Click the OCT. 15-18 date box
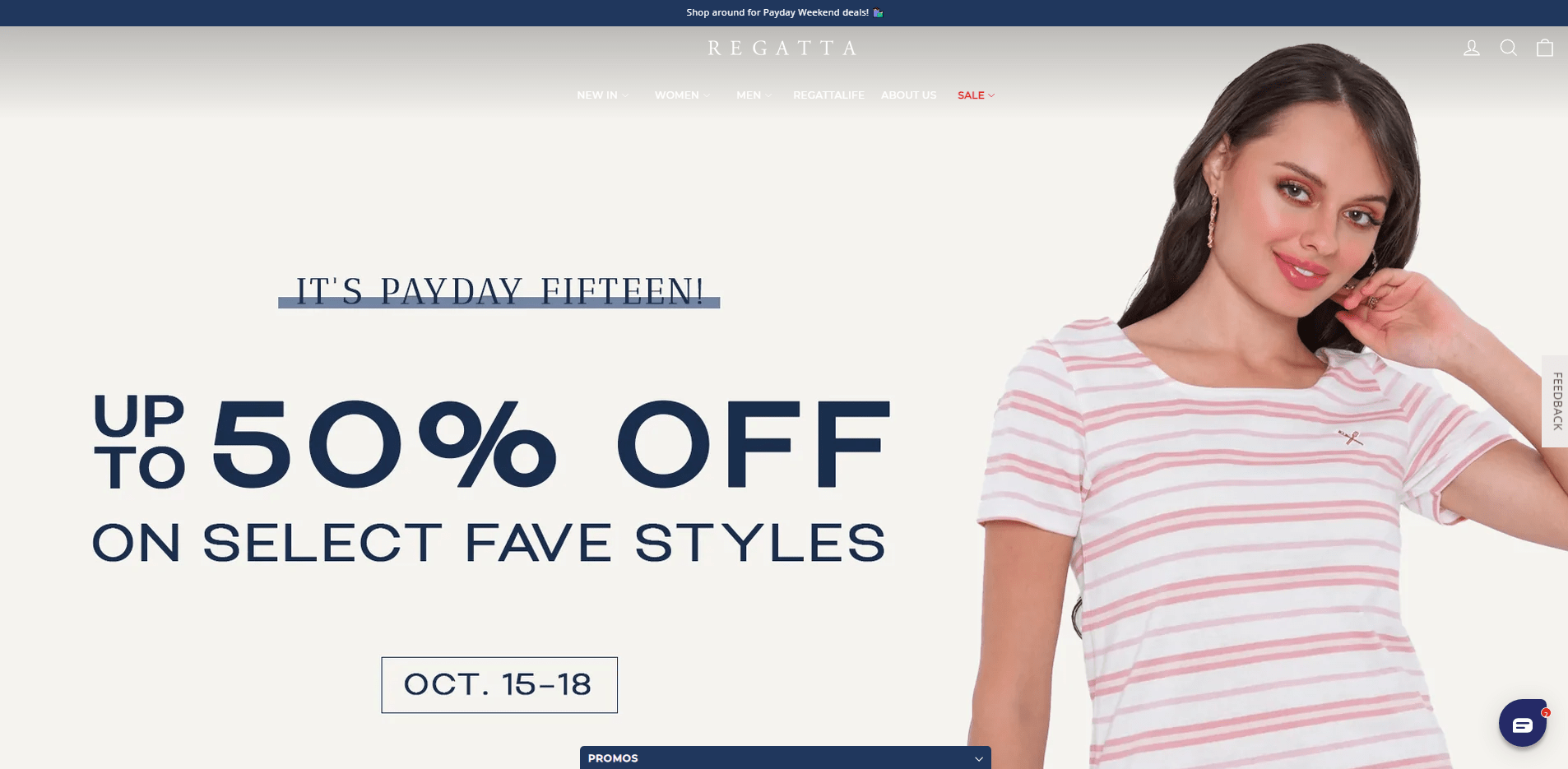The width and height of the screenshot is (1568, 769). pos(499,685)
